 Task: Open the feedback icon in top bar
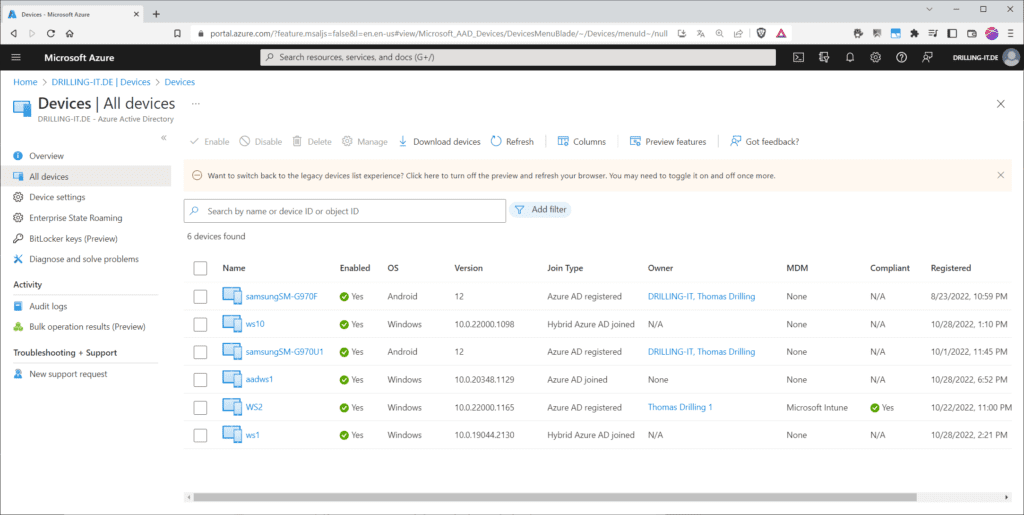tap(927, 57)
